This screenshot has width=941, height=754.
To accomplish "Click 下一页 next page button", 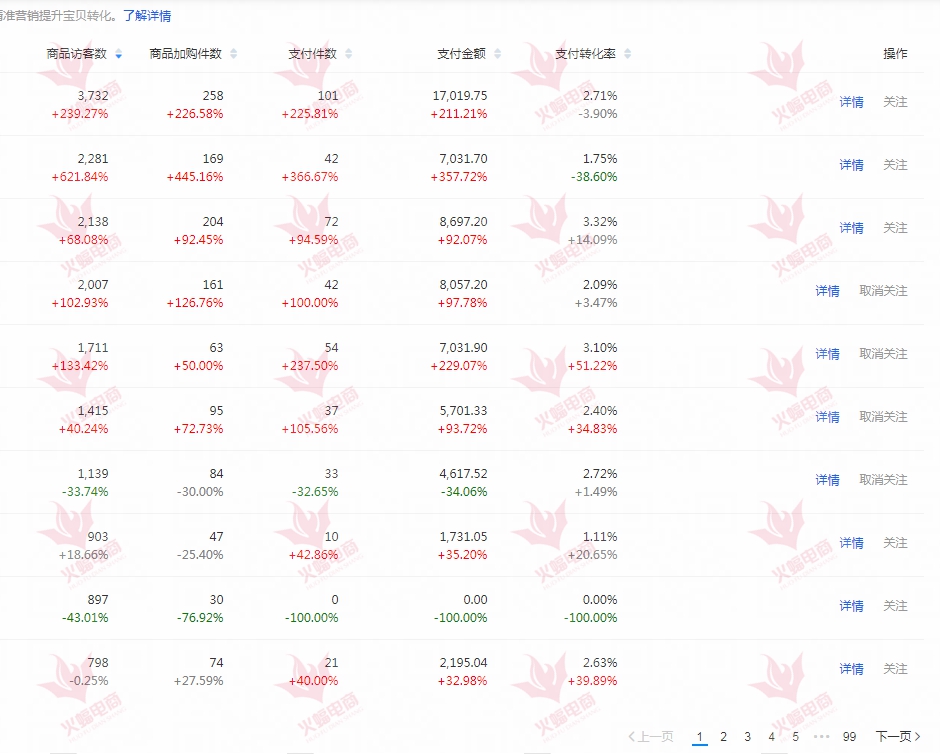I will pyautogui.click(x=898, y=737).
